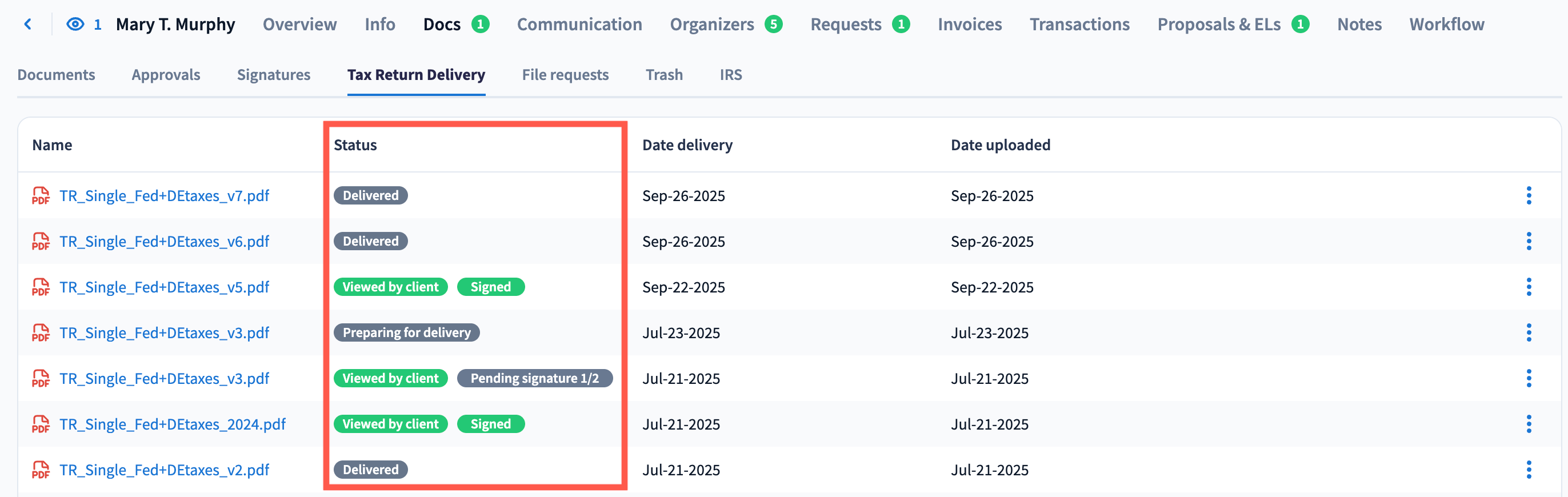Viewport: 1568px width, 497px height.
Task: Click PDF icon beside the v6 tax return
Action: tap(41, 242)
